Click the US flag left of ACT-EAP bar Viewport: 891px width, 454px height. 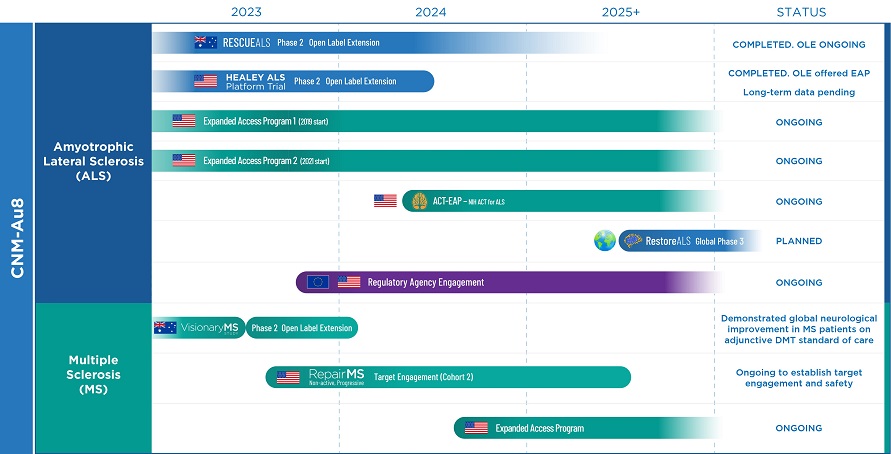point(385,201)
